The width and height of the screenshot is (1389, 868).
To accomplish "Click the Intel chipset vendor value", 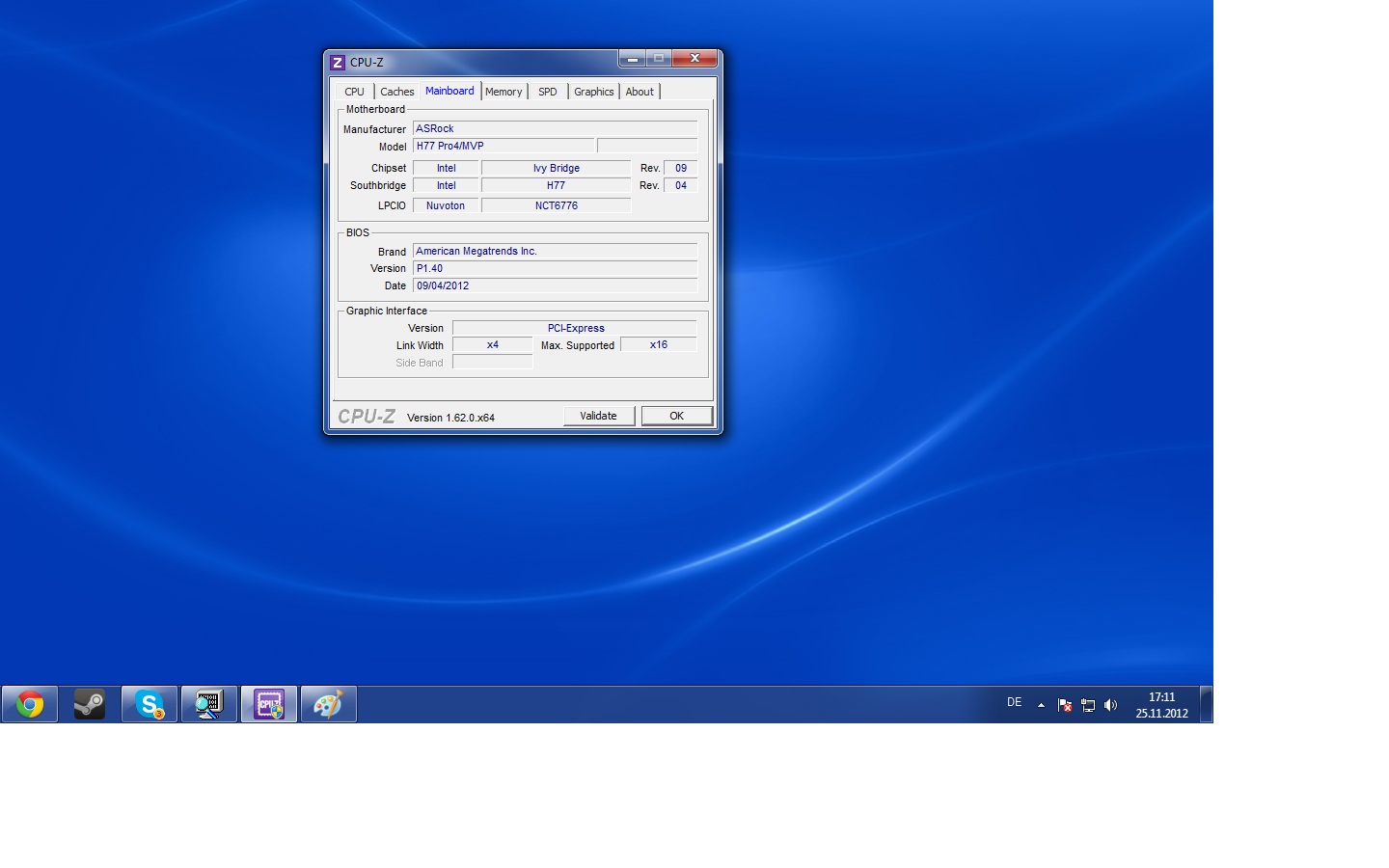I will point(446,168).
